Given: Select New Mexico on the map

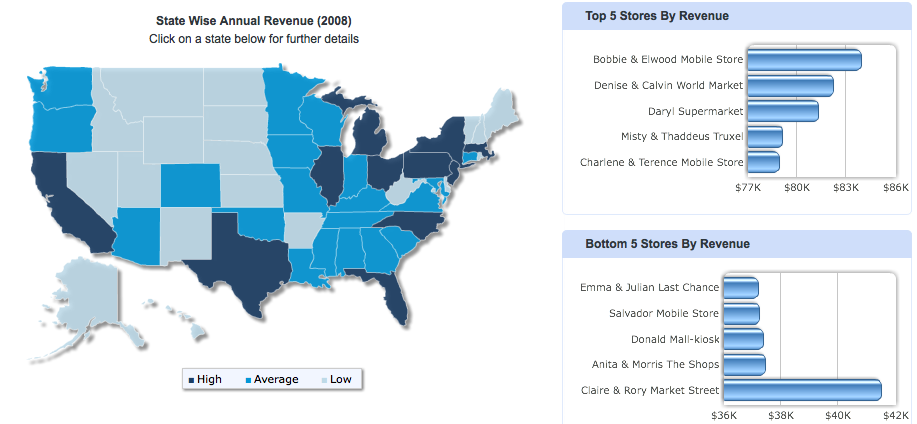Looking at the screenshot, I should 184,234.
